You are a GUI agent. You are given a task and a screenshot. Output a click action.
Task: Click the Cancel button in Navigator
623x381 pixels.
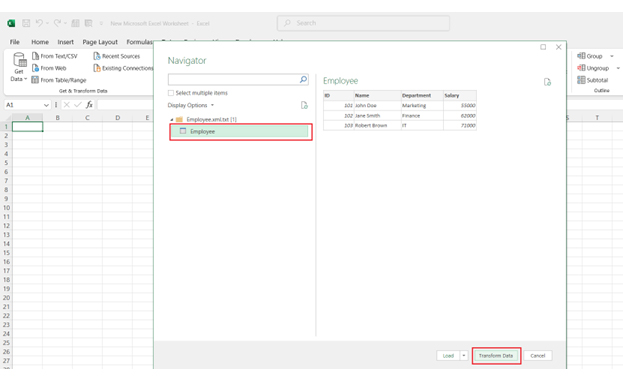coord(538,356)
